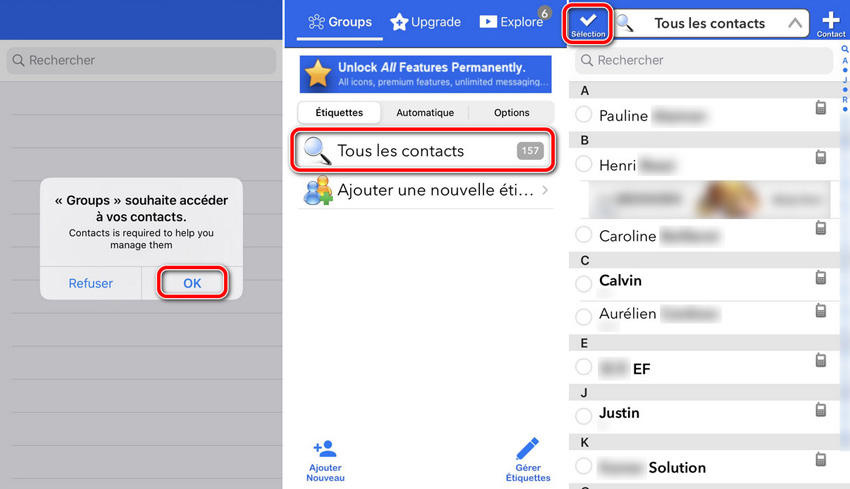Select the radio button beside Justin

[x=584, y=416]
